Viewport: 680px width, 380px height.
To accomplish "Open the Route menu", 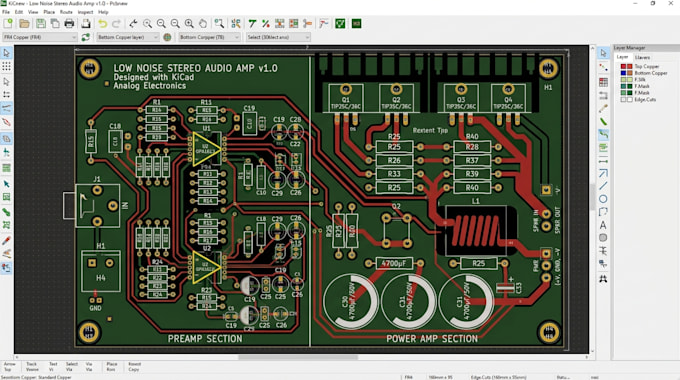I will click(66, 12).
